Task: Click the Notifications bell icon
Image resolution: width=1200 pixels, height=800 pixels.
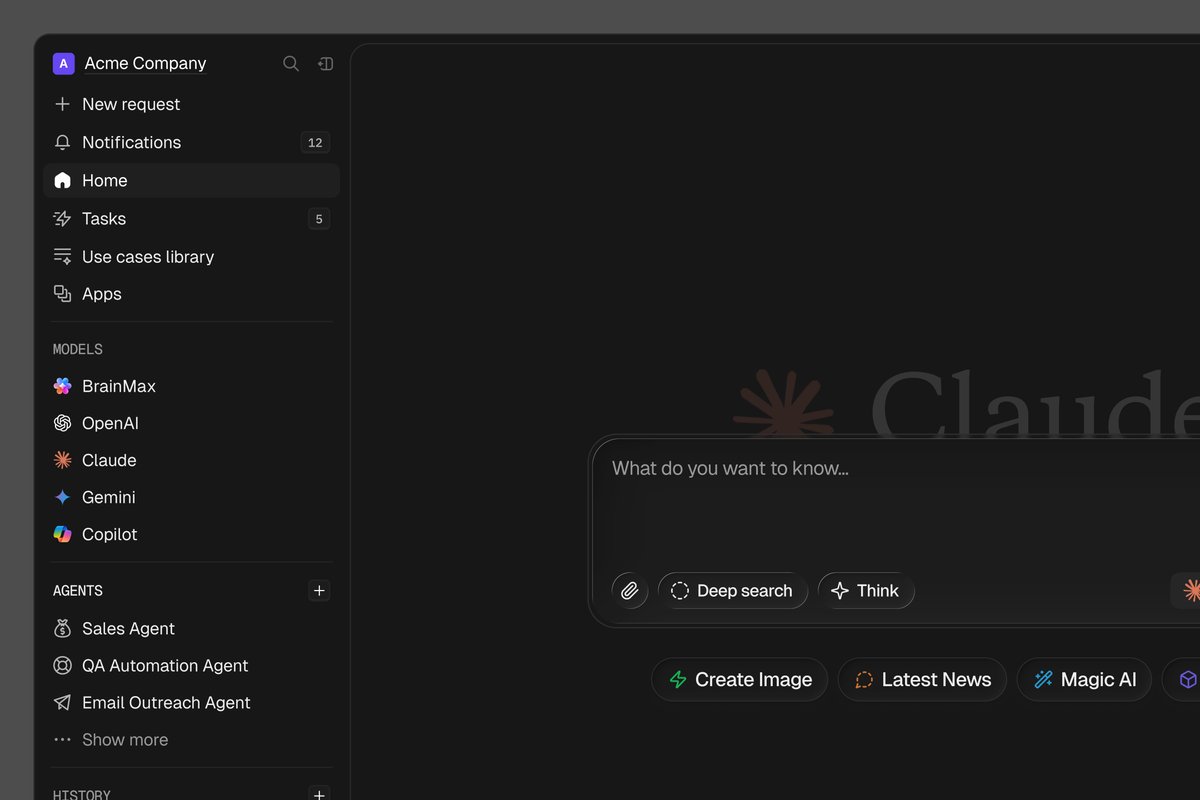Action: (x=62, y=142)
